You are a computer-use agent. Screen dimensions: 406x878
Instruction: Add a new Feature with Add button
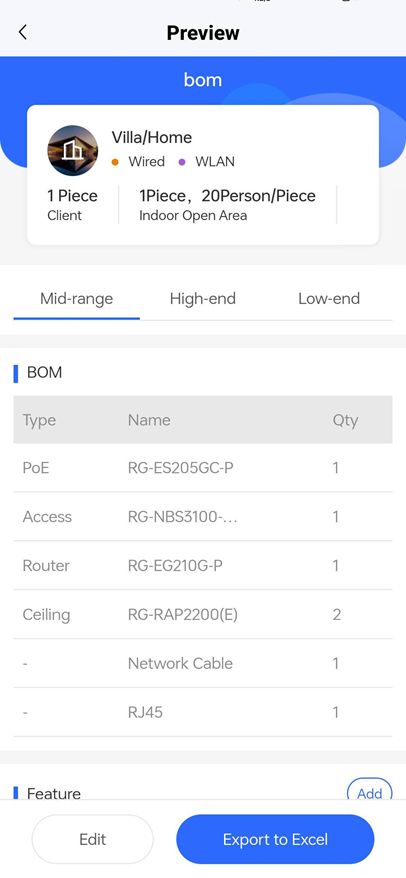(370, 793)
